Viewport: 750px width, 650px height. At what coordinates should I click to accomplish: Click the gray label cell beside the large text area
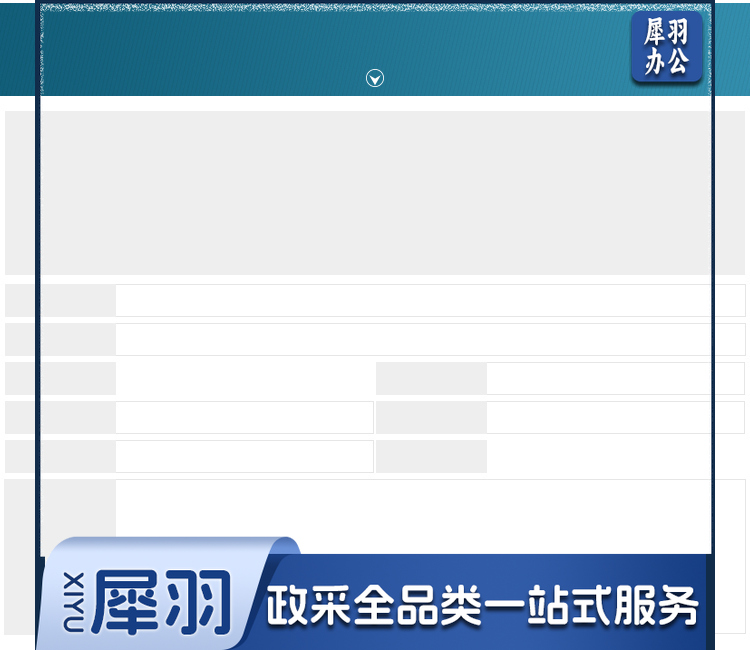[x=60, y=510]
